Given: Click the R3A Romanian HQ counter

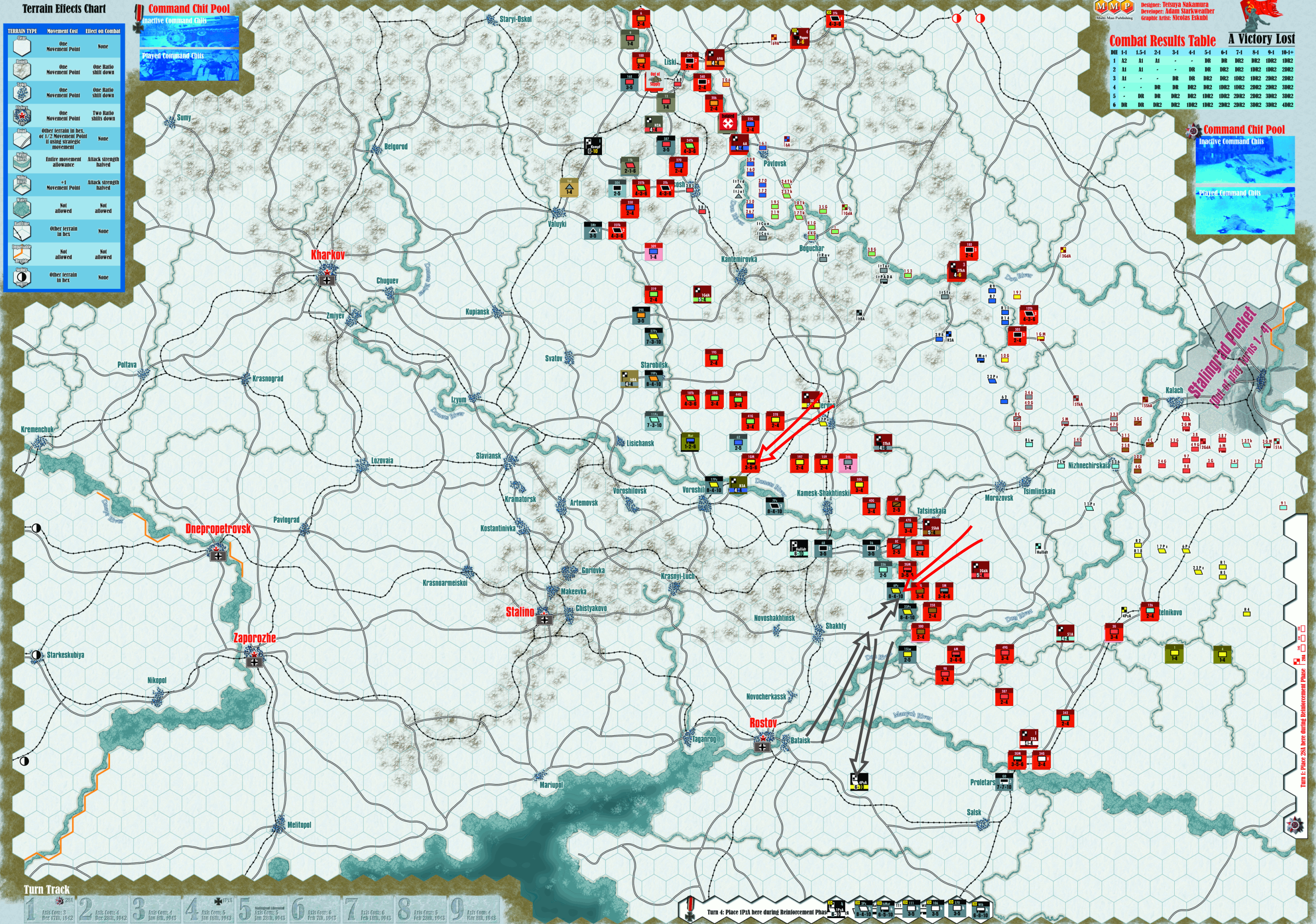Looking at the screenshot, I should [738, 485].
